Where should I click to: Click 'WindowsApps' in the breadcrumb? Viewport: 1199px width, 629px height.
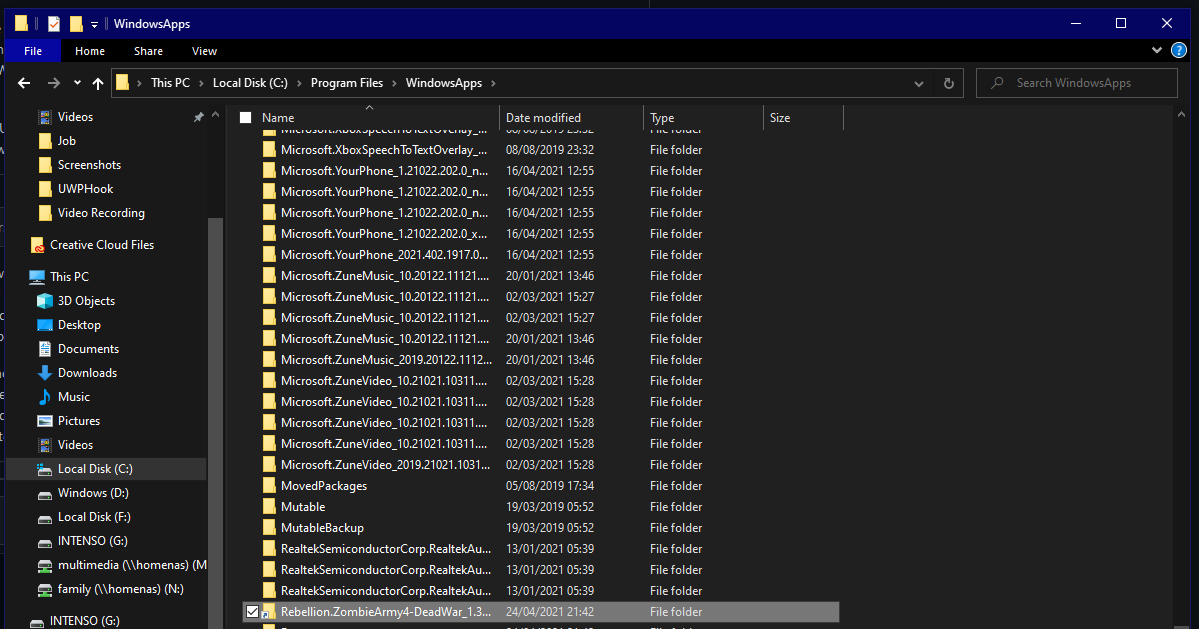(444, 83)
